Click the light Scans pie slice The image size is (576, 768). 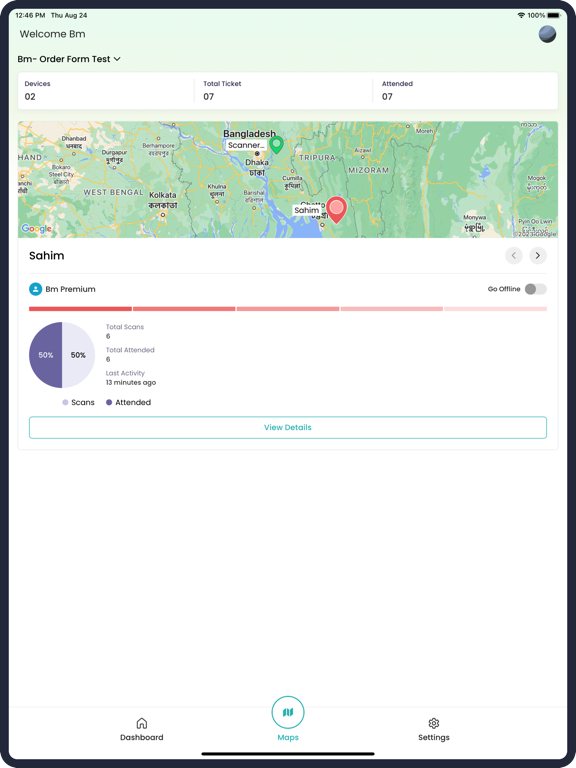[x=79, y=355]
